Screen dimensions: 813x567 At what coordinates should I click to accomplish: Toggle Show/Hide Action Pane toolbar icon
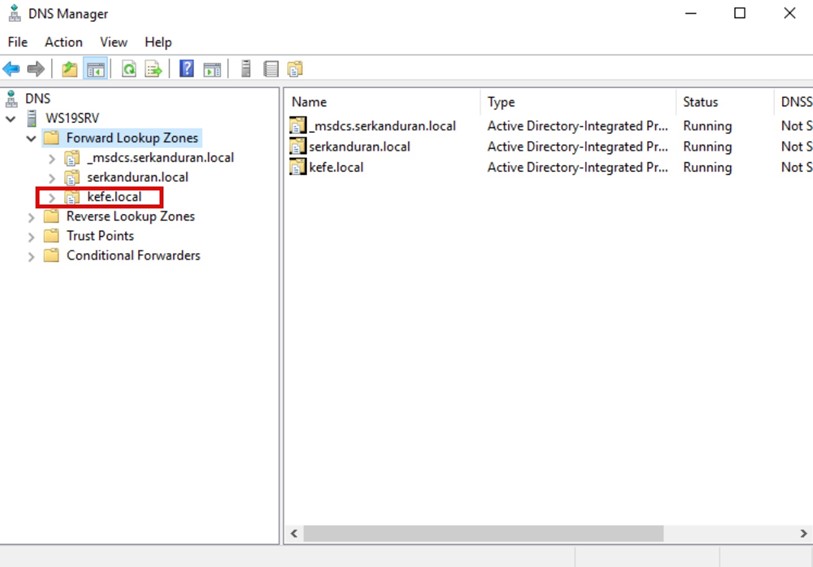[x=212, y=68]
